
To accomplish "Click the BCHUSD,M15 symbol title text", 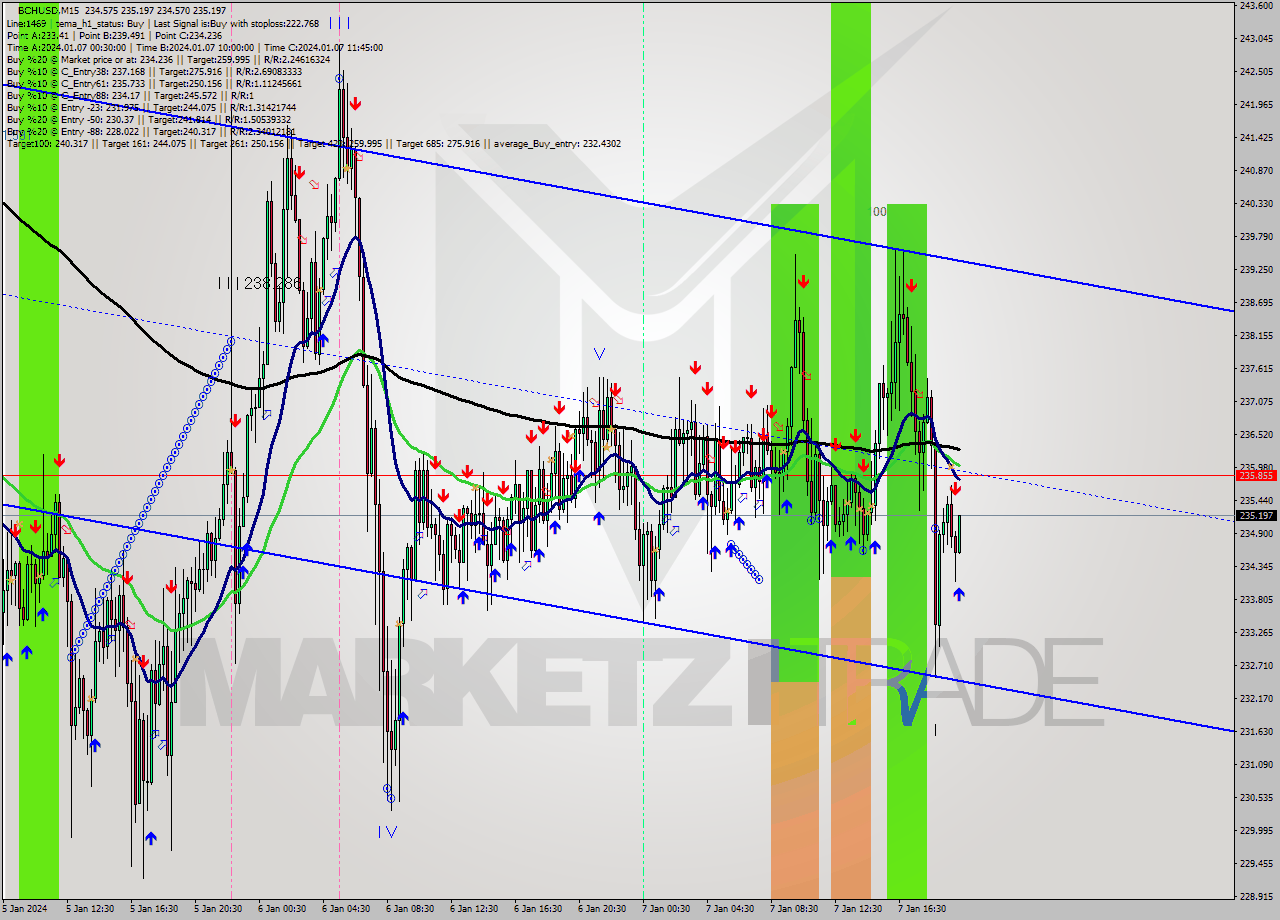I will (50, 9).
